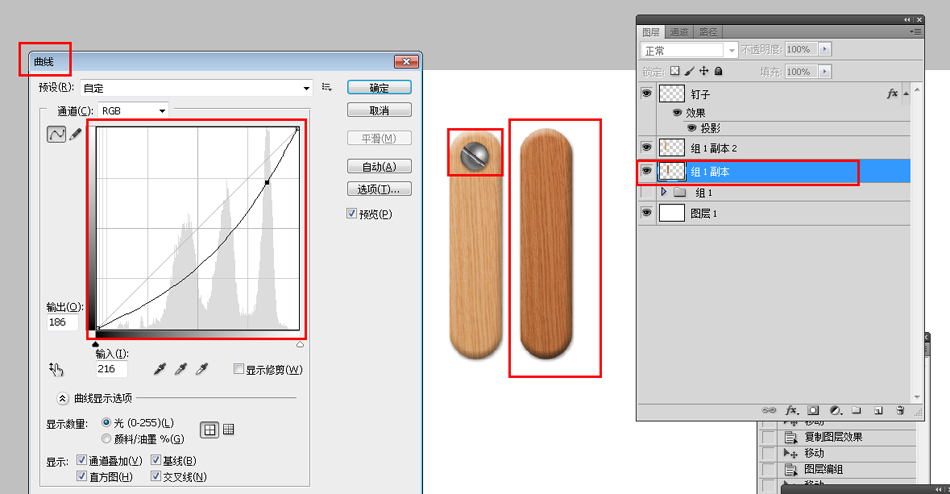This screenshot has height=494, width=950.
Task: Select the edit-points curve tool in Curves
Action: click(x=56, y=134)
